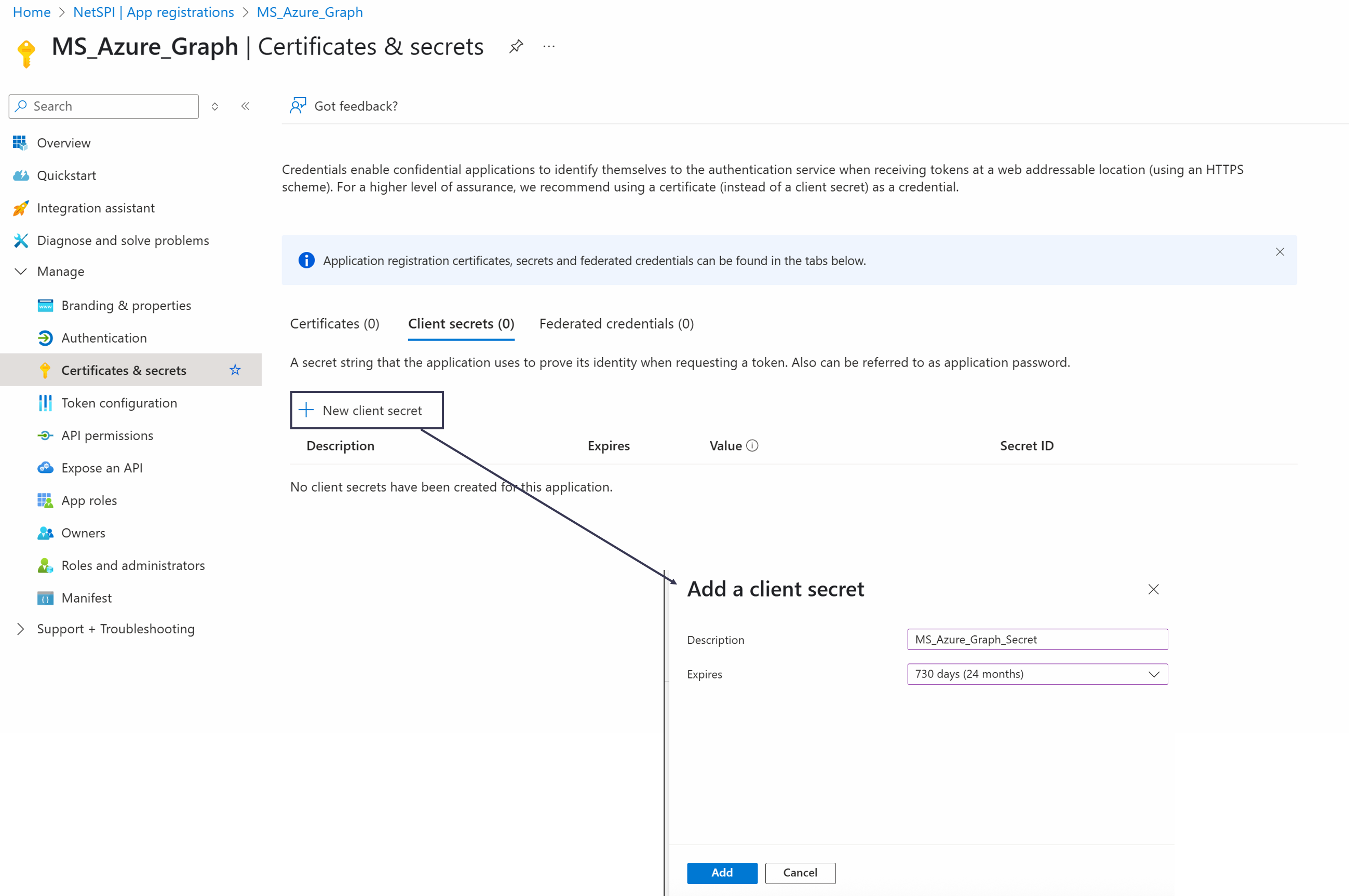Click the App roles icon
The width and height of the screenshot is (1349, 896).
click(45, 500)
